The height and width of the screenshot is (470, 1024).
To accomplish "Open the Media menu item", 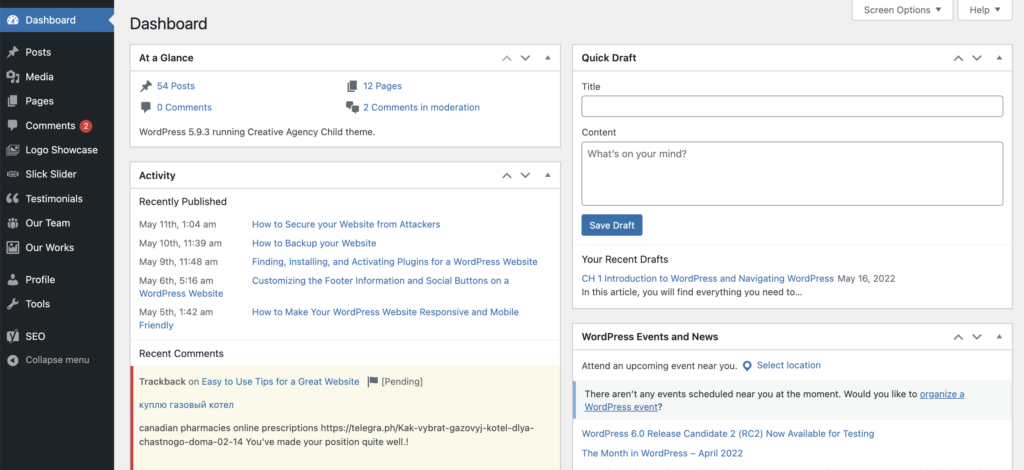I will (57, 77).
